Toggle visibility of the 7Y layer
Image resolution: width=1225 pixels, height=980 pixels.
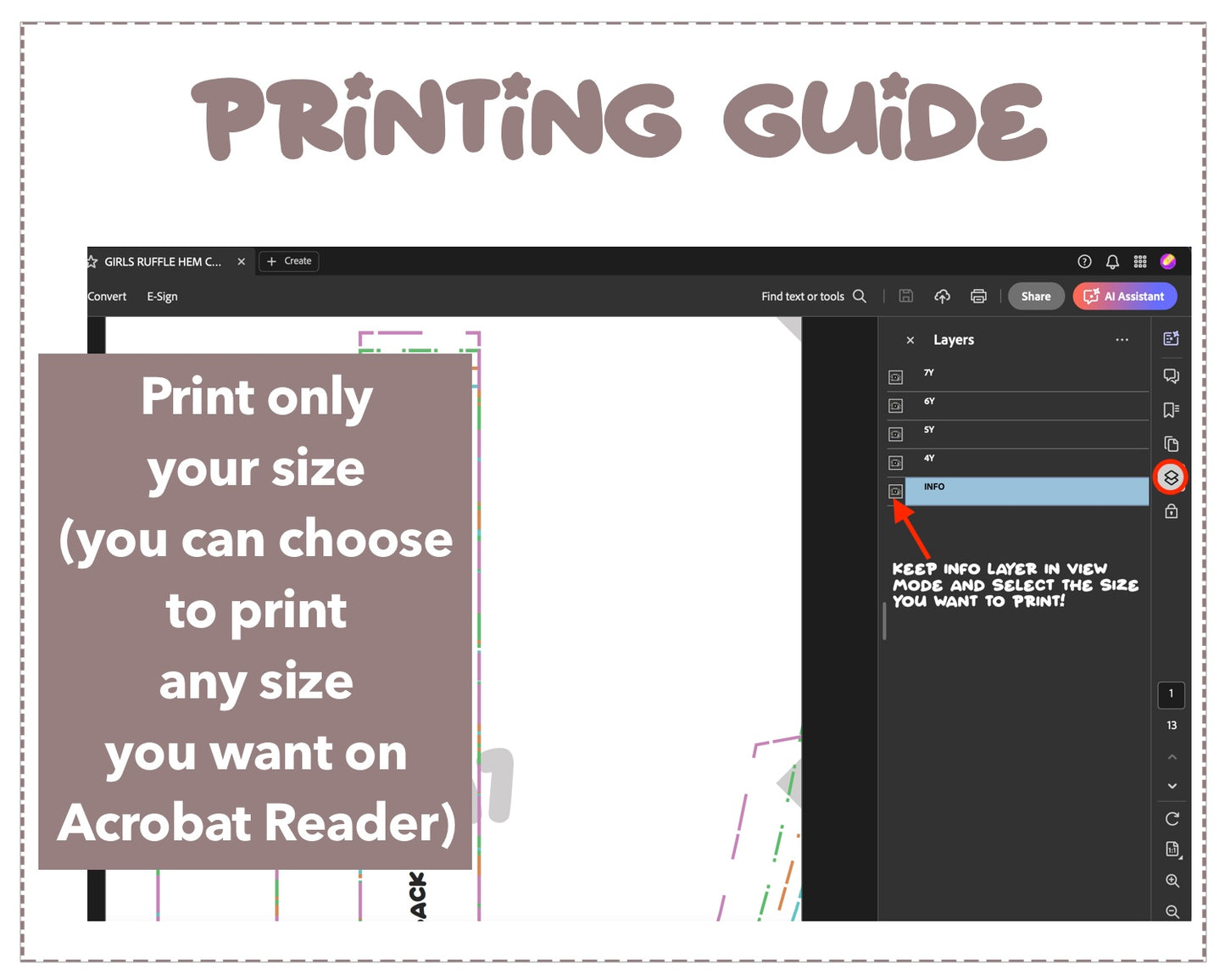tap(895, 377)
